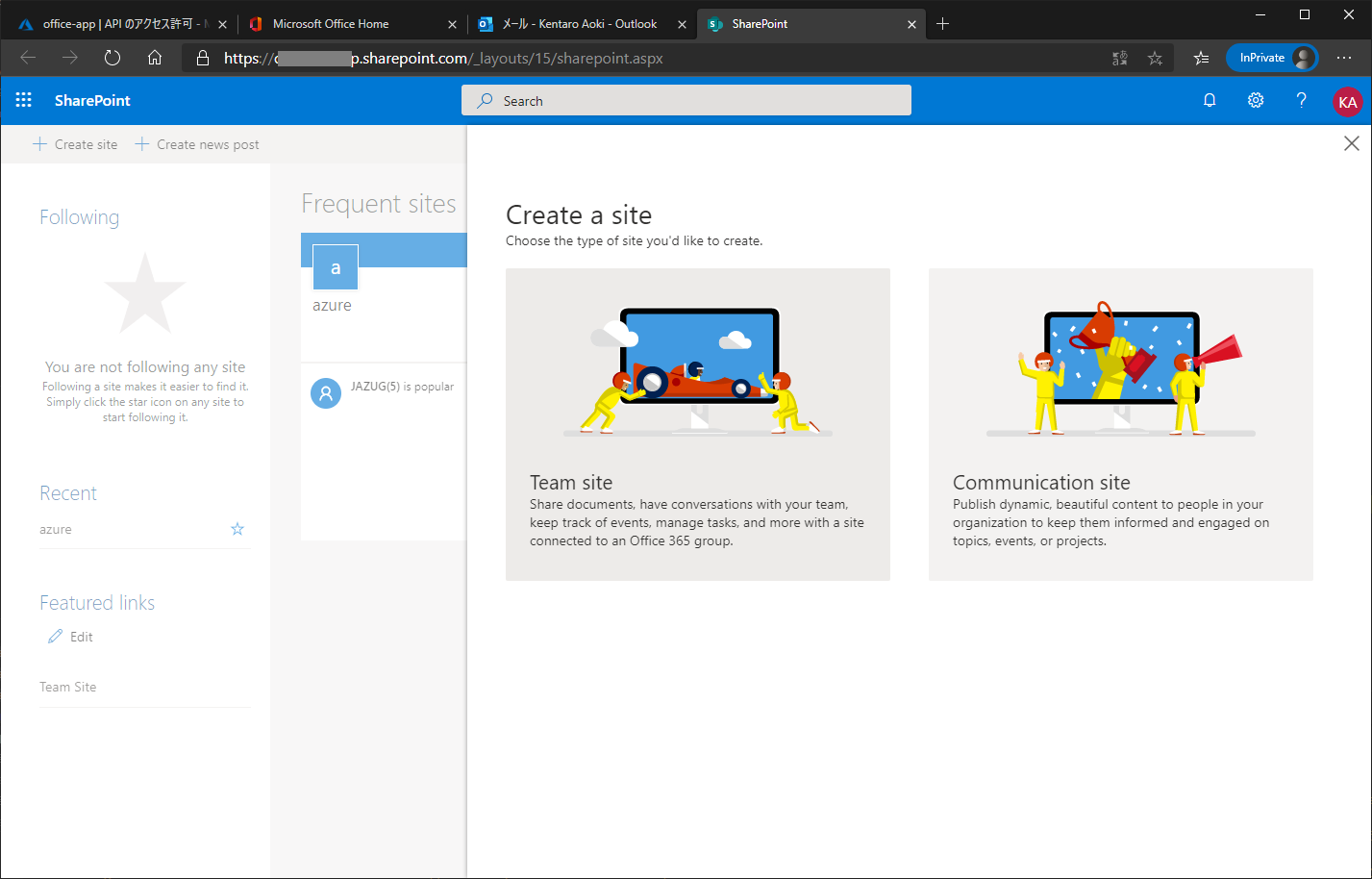Select the Team site option
Image resolution: width=1372 pixels, height=879 pixels.
click(697, 424)
